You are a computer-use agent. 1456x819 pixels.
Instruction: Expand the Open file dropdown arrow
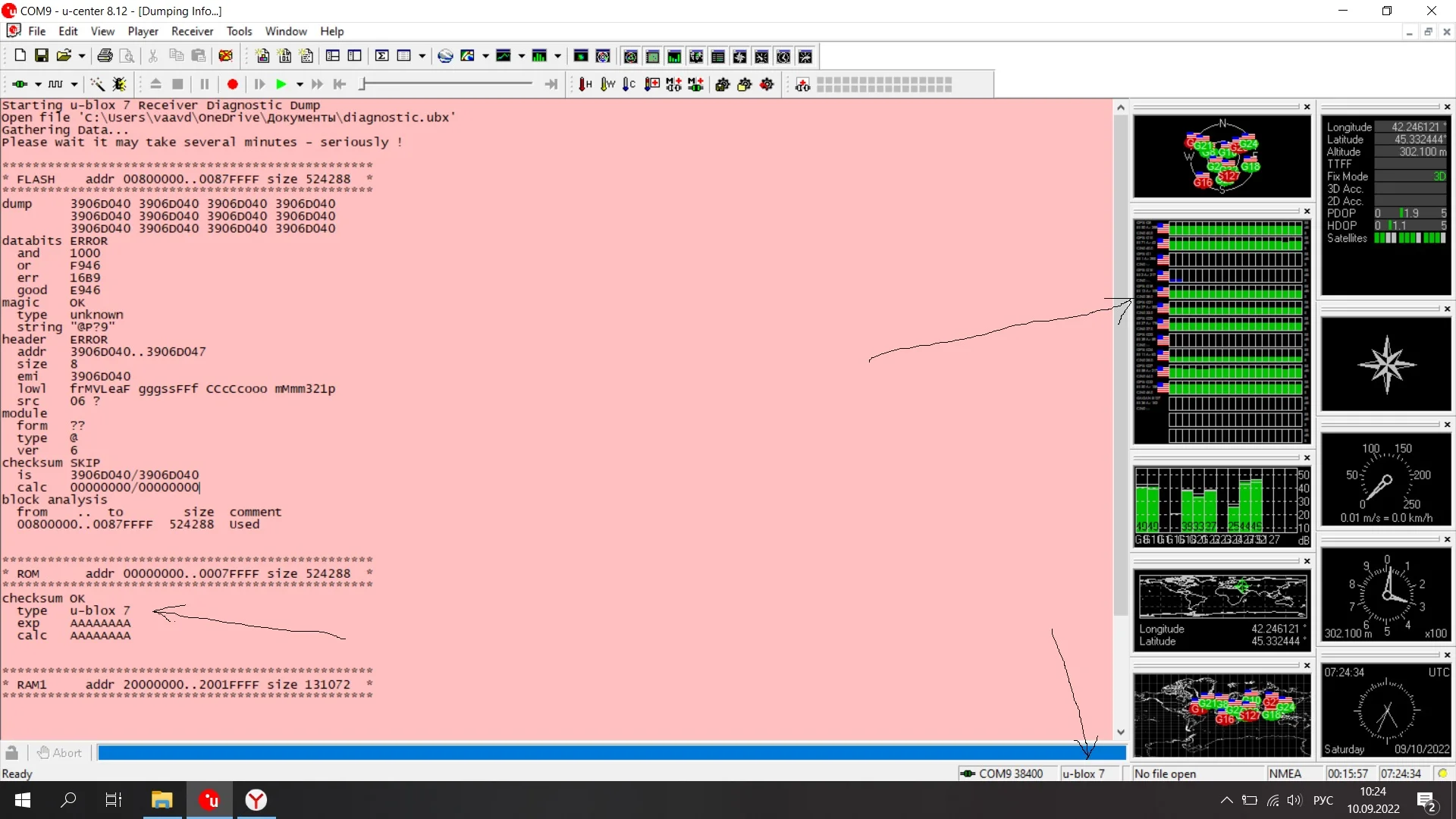pyautogui.click(x=82, y=55)
